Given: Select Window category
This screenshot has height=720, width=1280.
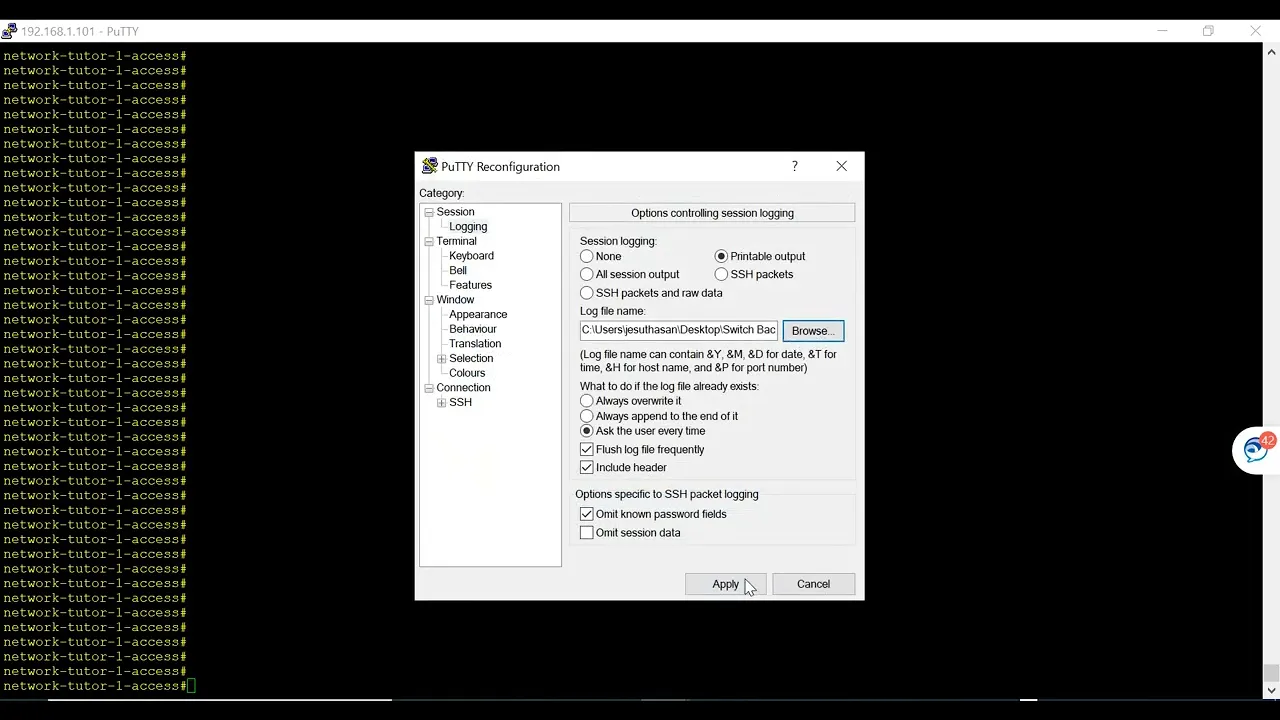Looking at the screenshot, I should coord(455,300).
